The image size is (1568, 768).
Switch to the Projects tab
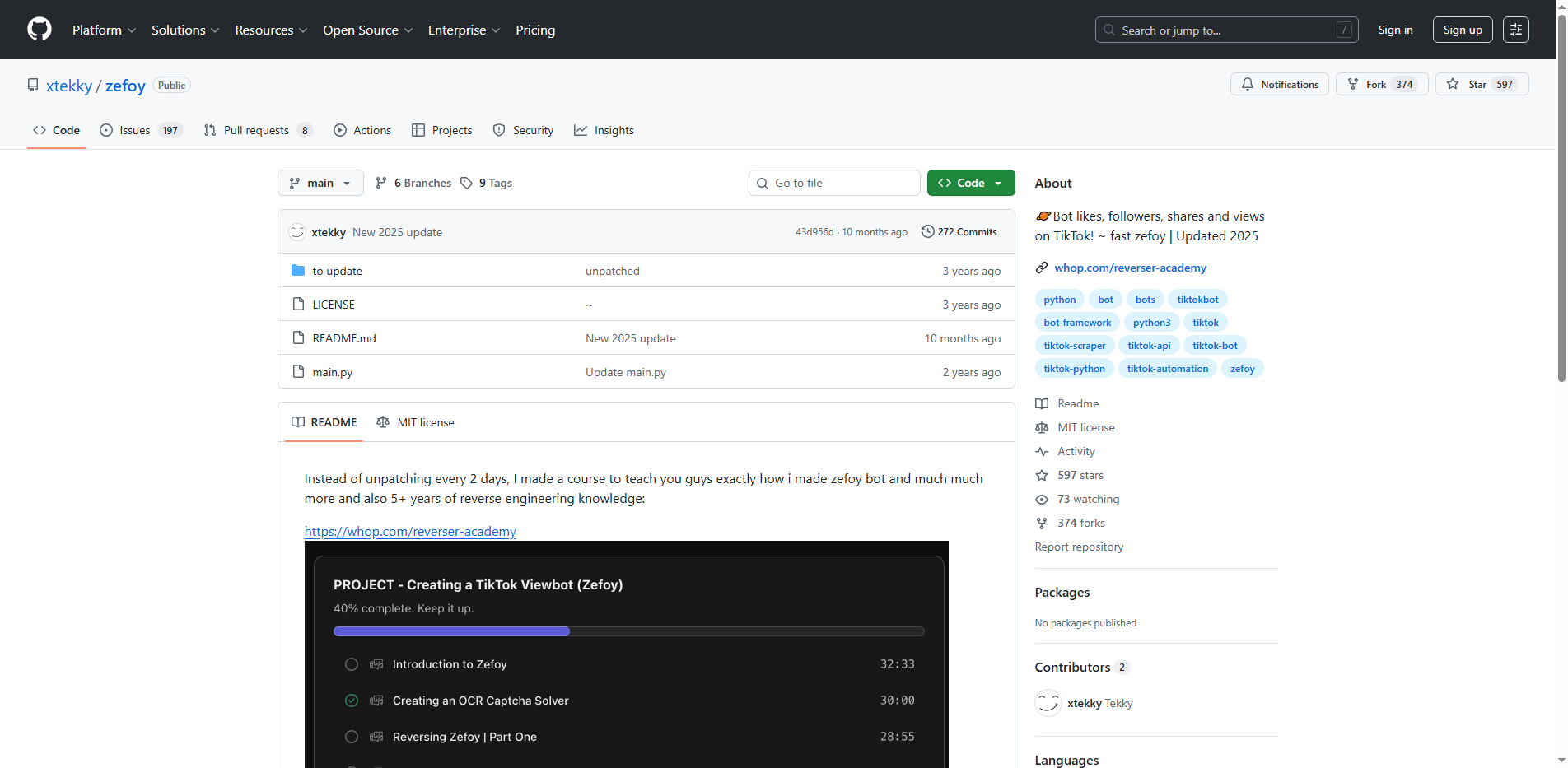[442, 130]
